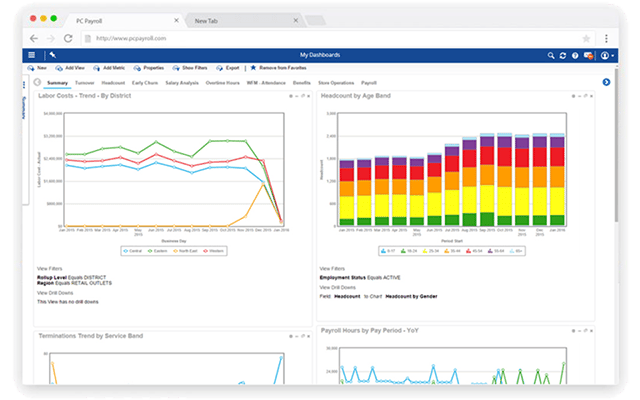Open the hamburger menu in blue header

pos(31,55)
